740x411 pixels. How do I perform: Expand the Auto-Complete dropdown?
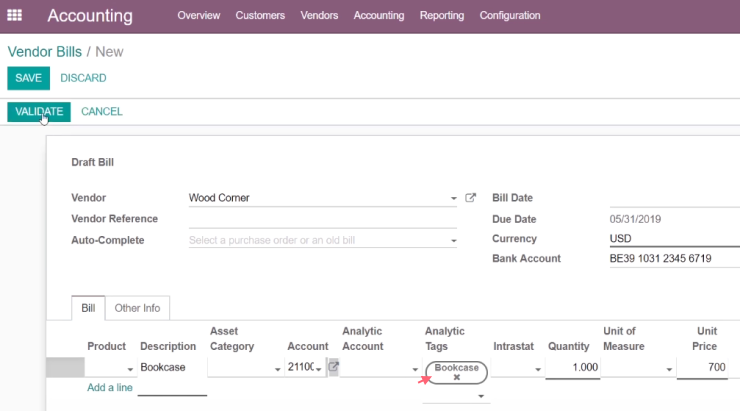point(454,241)
